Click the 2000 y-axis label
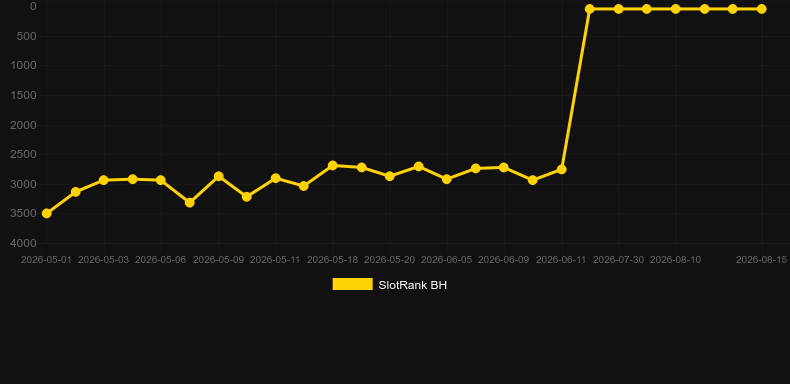 click(x=24, y=125)
